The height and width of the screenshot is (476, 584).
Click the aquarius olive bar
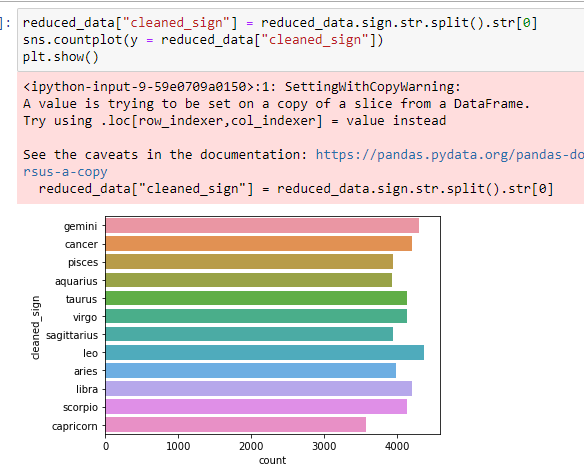click(x=249, y=280)
